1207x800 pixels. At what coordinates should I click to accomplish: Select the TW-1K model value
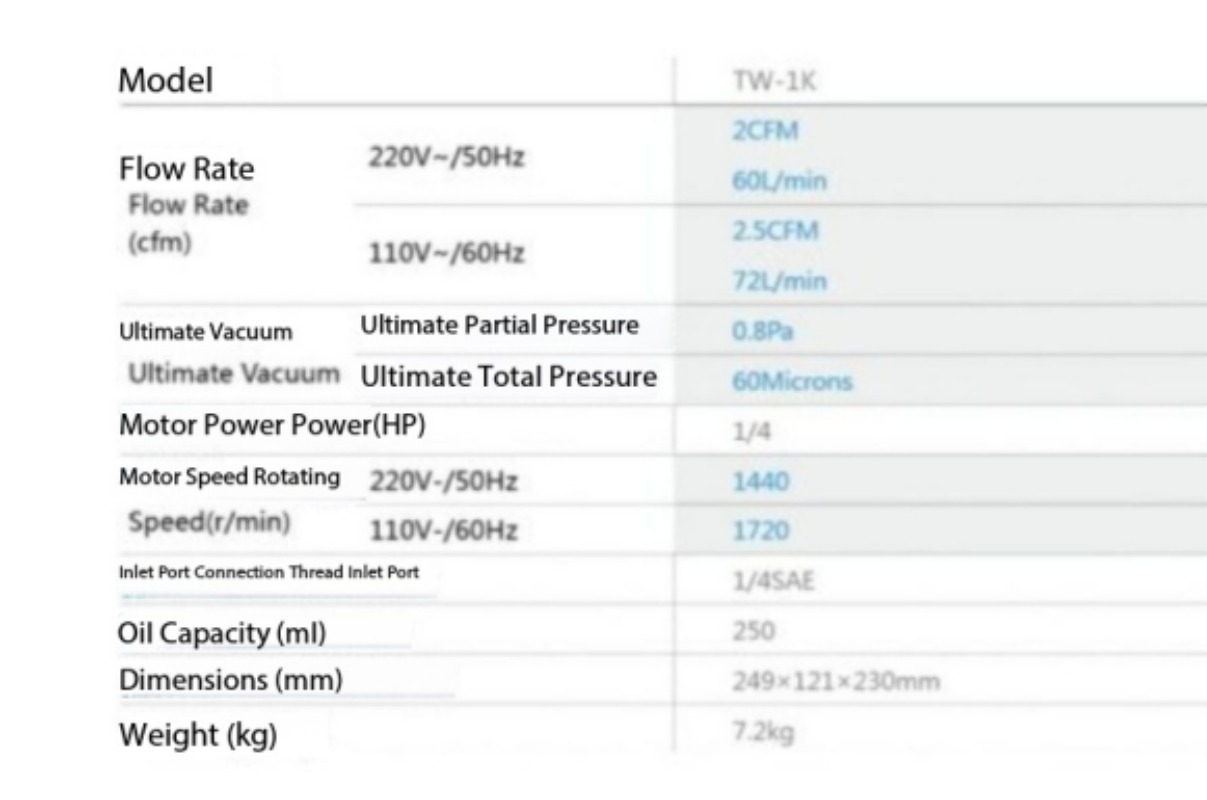[x=762, y=83]
